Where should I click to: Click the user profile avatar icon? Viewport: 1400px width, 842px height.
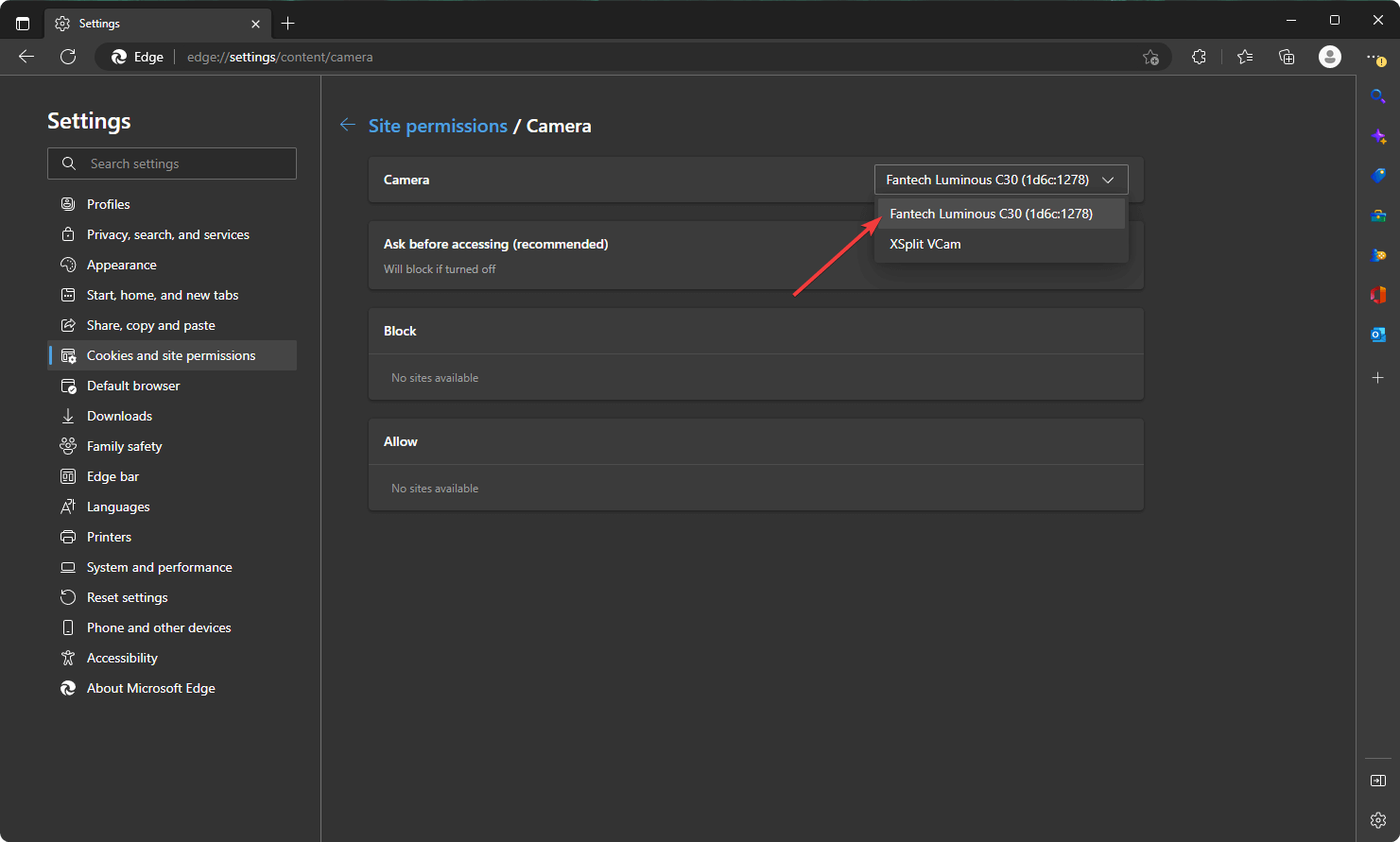tap(1330, 57)
